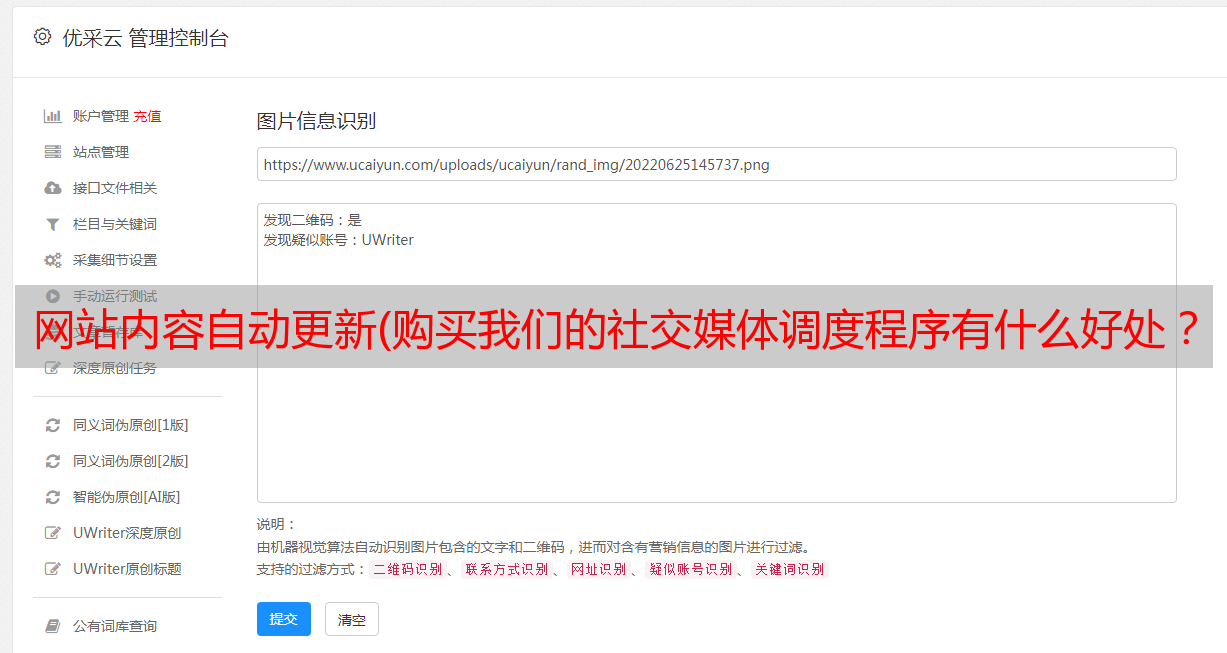Click refresh icon beside 同义词伪原创[2版]
This screenshot has width=1227, height=653.
53,461
